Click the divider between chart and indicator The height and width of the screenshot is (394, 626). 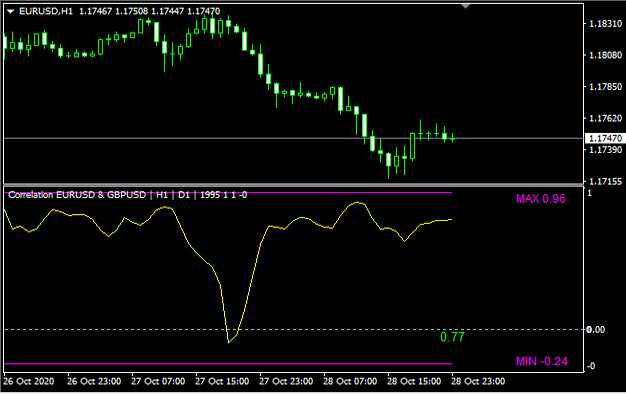(293, 185)
